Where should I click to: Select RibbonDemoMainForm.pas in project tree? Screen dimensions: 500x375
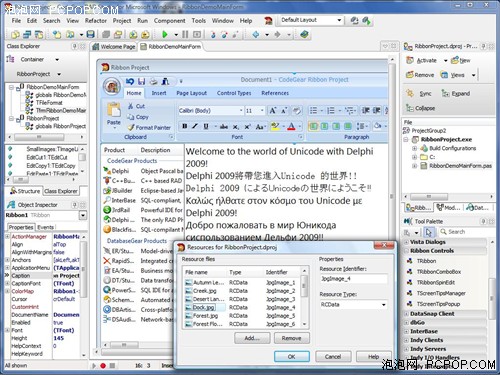click(x=460, y=166)
